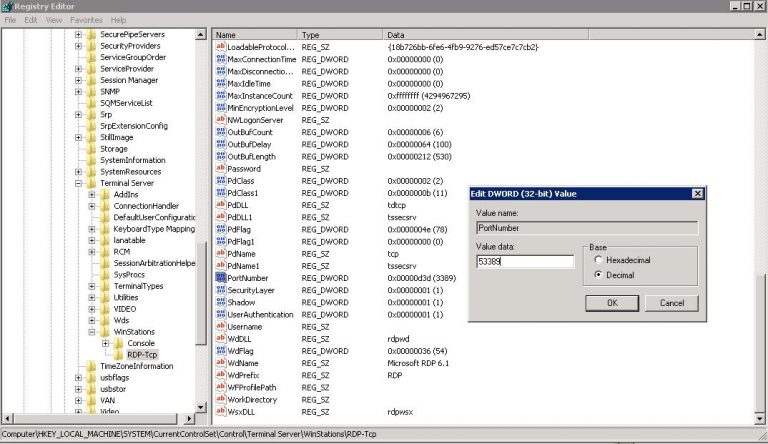Click the WdName string value icon
The height and width of the screenshot is (444, 768).
click(x=220, y=363)
